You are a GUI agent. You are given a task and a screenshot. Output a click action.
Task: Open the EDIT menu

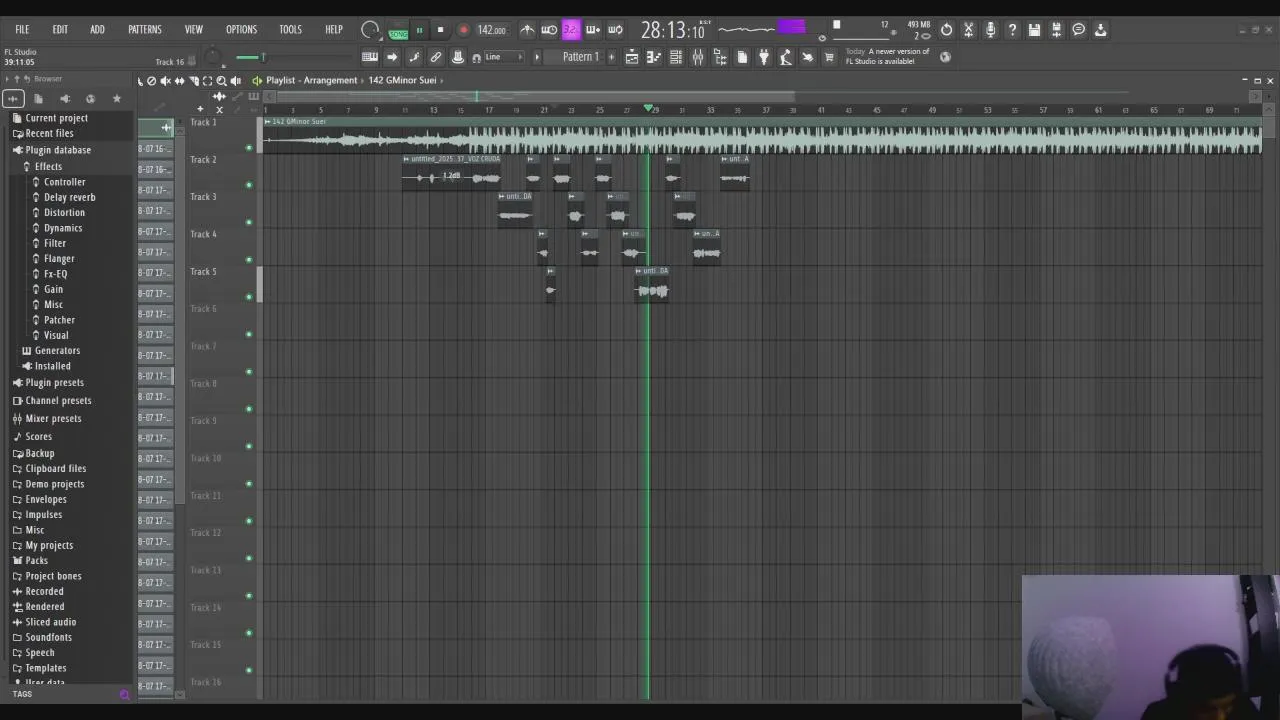coord(60,30)
